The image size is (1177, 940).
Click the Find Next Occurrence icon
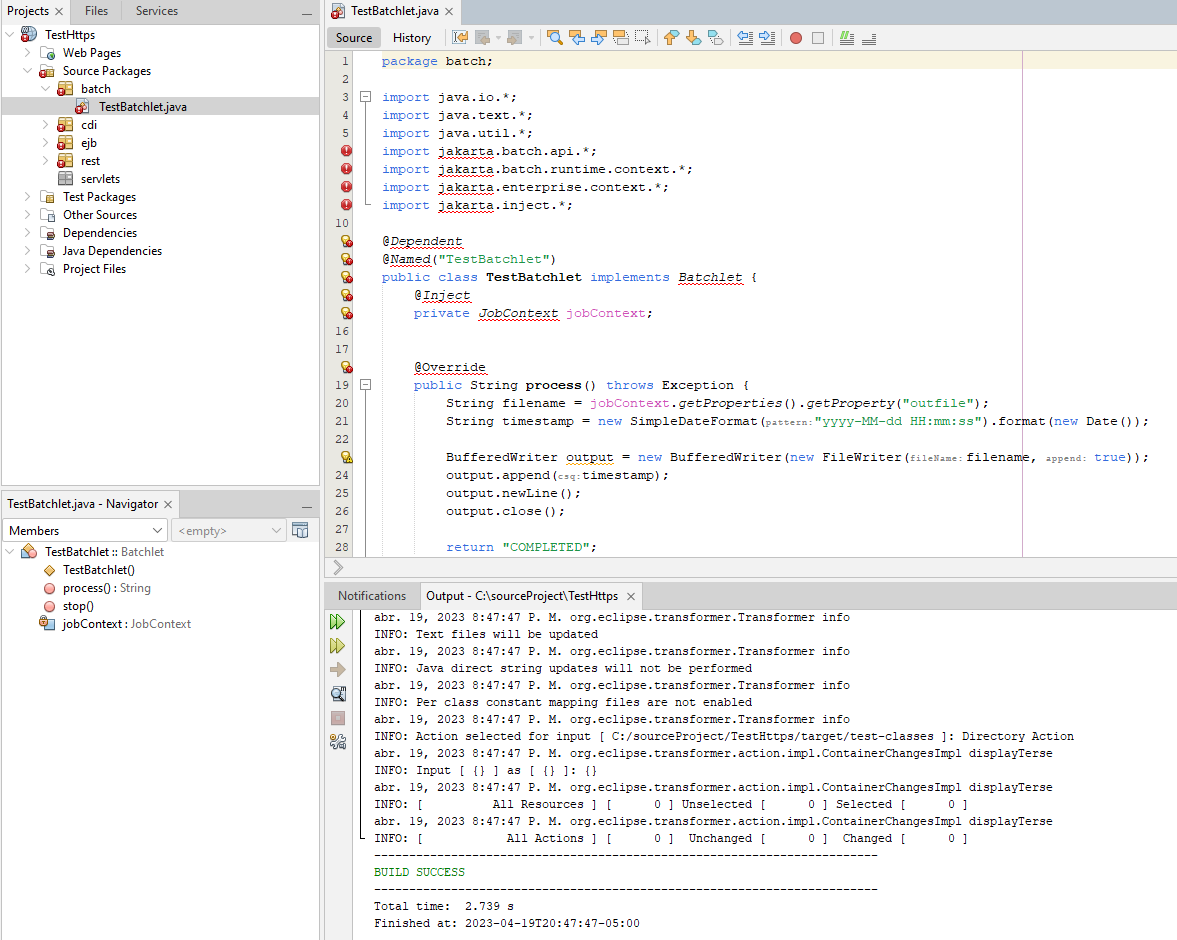tap(599, 38)
